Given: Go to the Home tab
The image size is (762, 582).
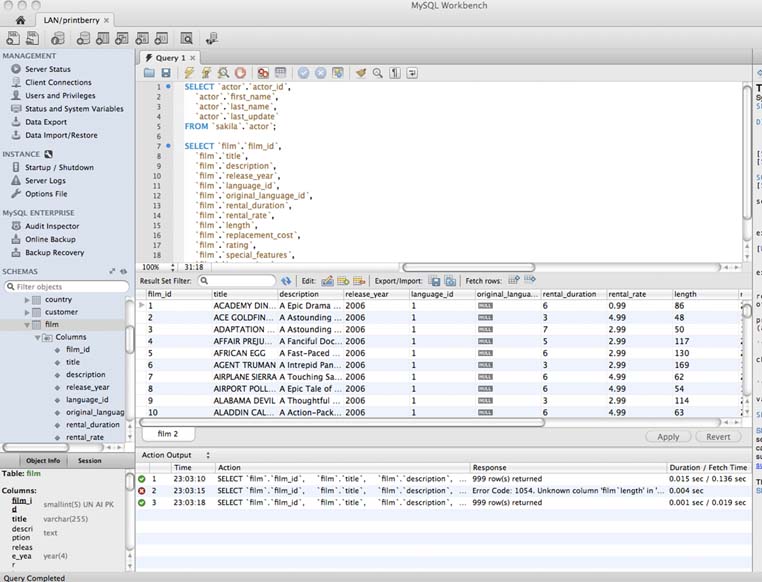Looking at the screenshot, I should (20, 20).
